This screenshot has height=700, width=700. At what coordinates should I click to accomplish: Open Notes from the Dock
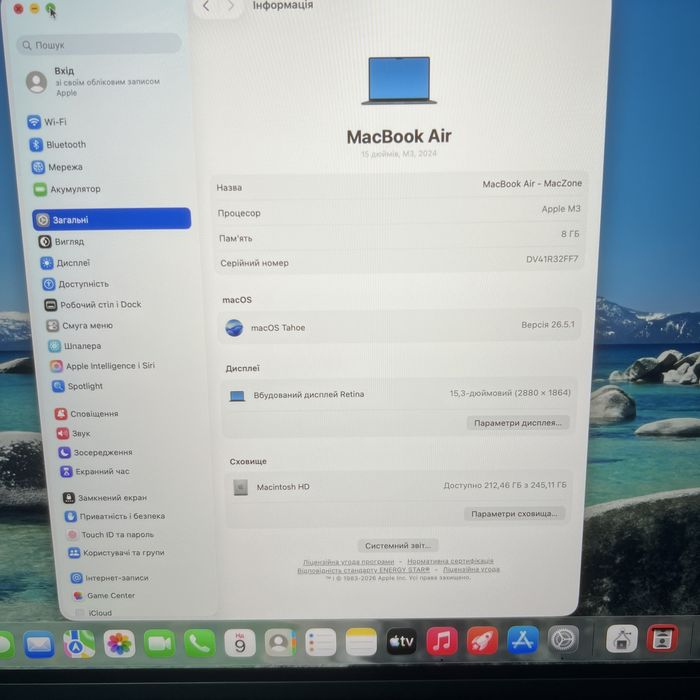(x=361, y=642)
